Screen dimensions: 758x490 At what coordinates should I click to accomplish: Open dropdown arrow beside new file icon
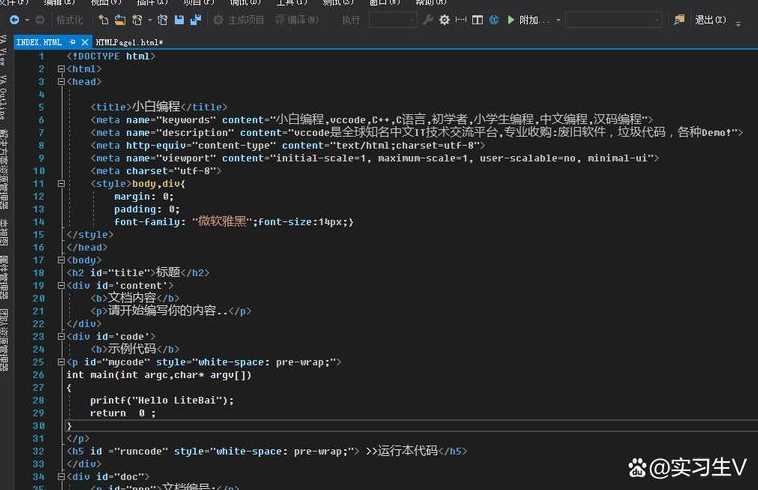click(x=150, y=20)
